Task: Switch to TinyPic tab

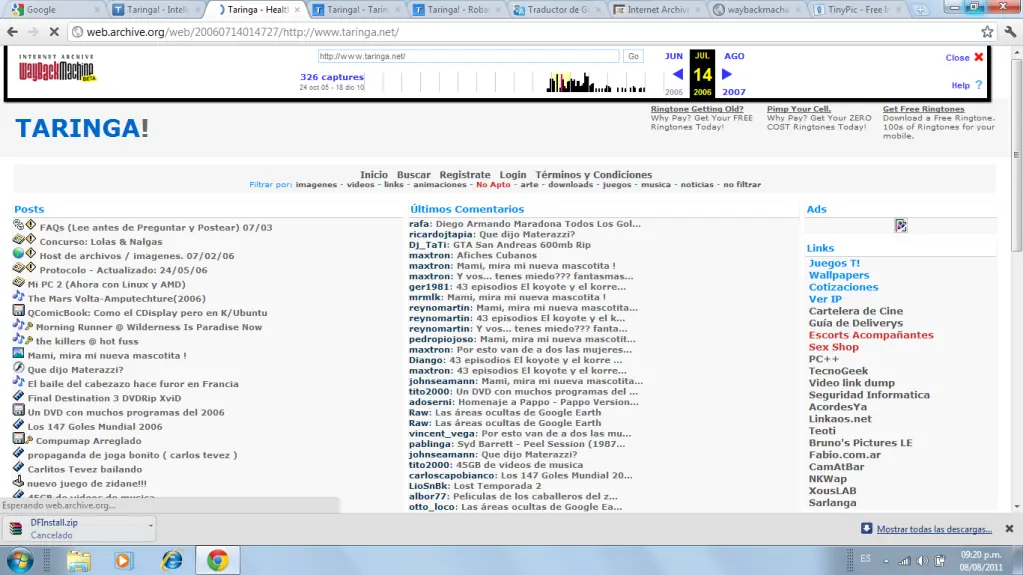Action: coord(858,10)
